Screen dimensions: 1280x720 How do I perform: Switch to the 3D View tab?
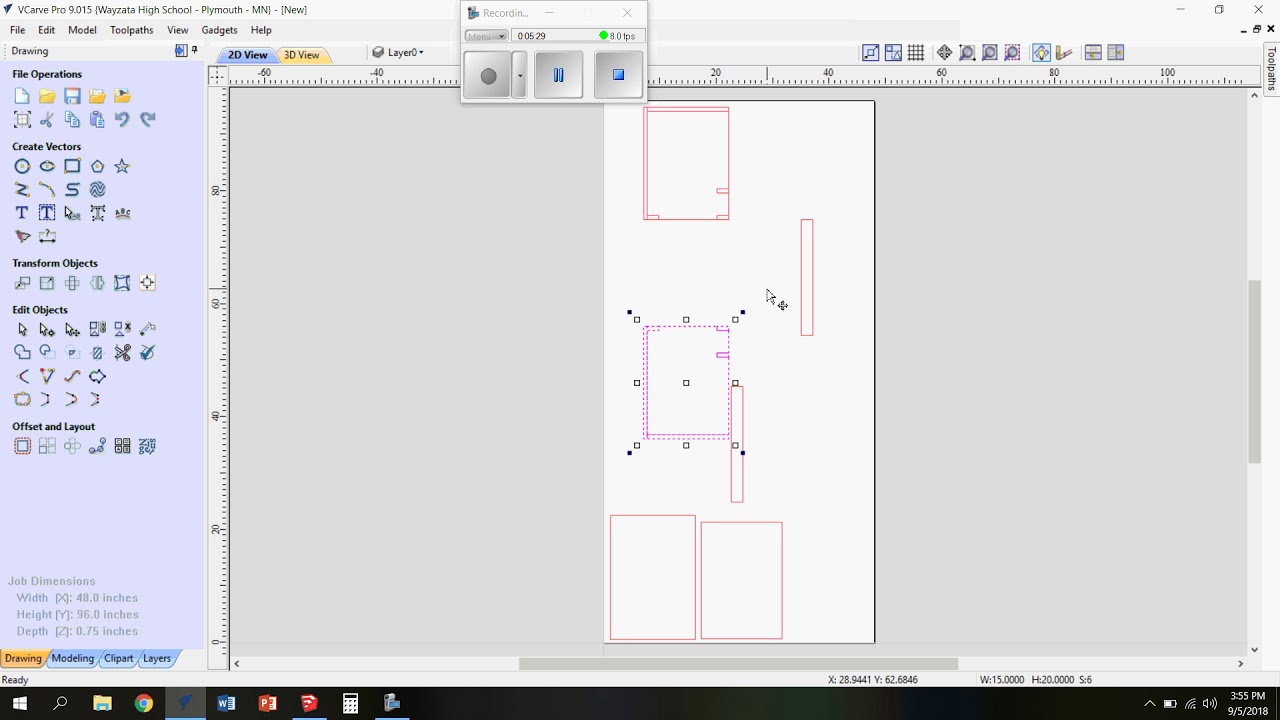(301, 55)
